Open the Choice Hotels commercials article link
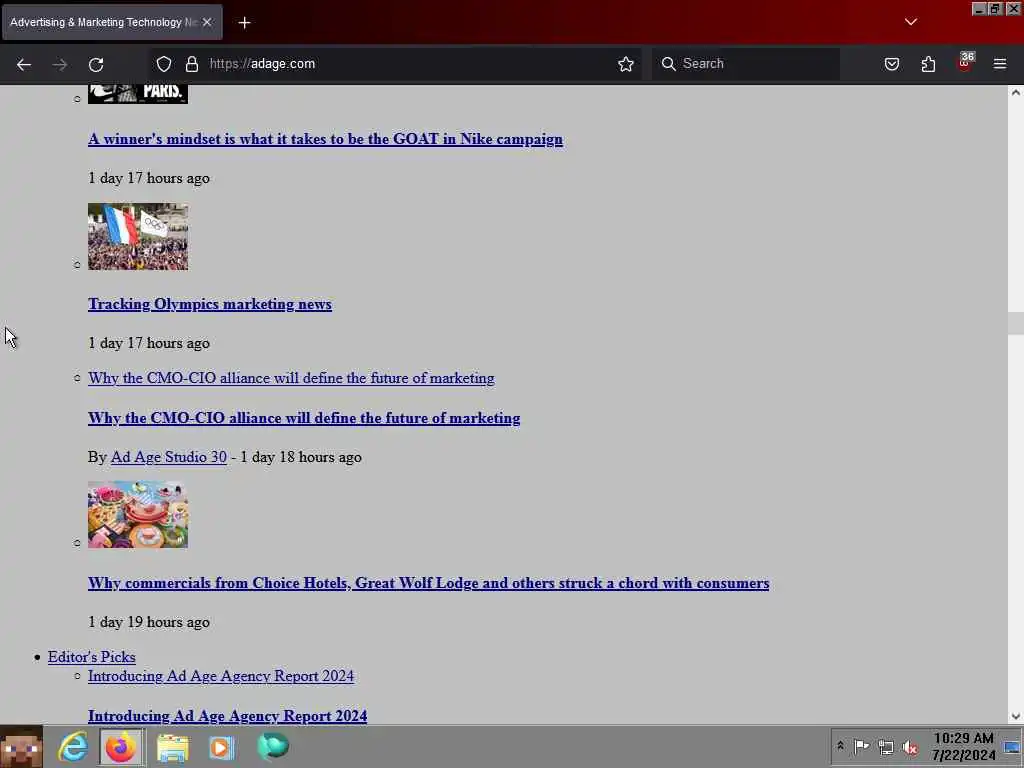Viewport: 1024px width, 768px height. 428,583
